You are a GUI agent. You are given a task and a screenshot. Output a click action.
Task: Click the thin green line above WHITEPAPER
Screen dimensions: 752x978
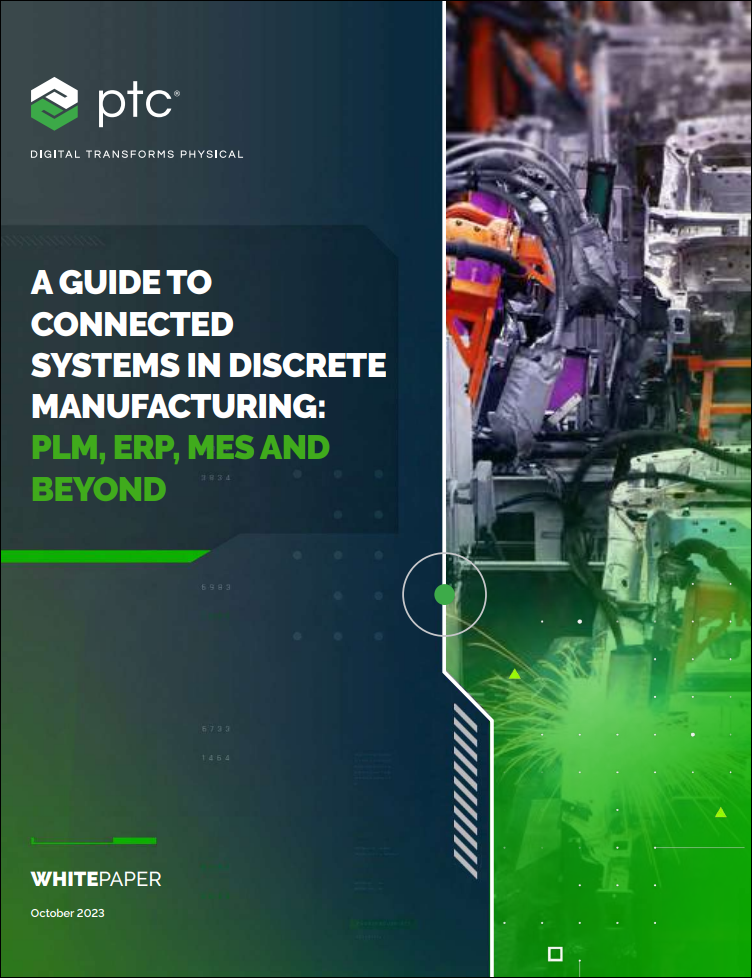[94, 841]
